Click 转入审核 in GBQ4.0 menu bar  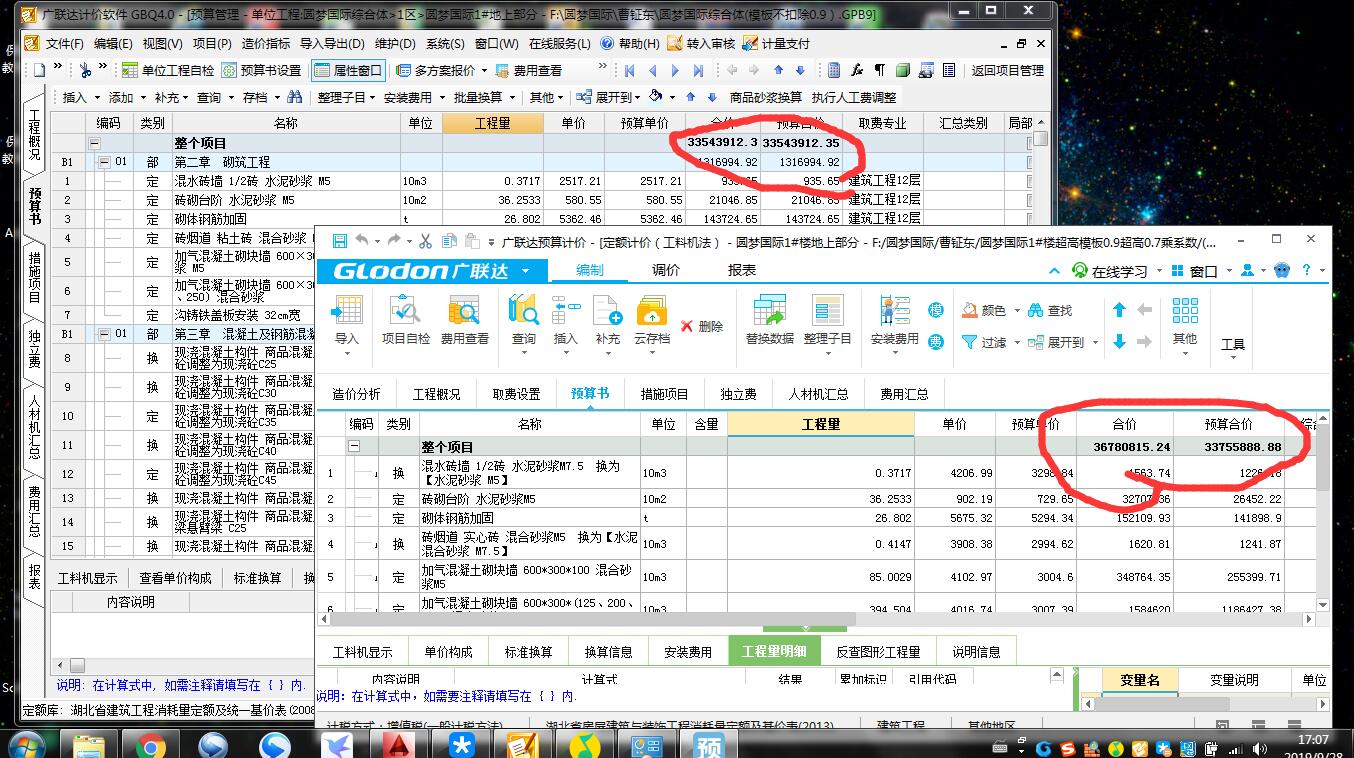(x=702, y=44)
